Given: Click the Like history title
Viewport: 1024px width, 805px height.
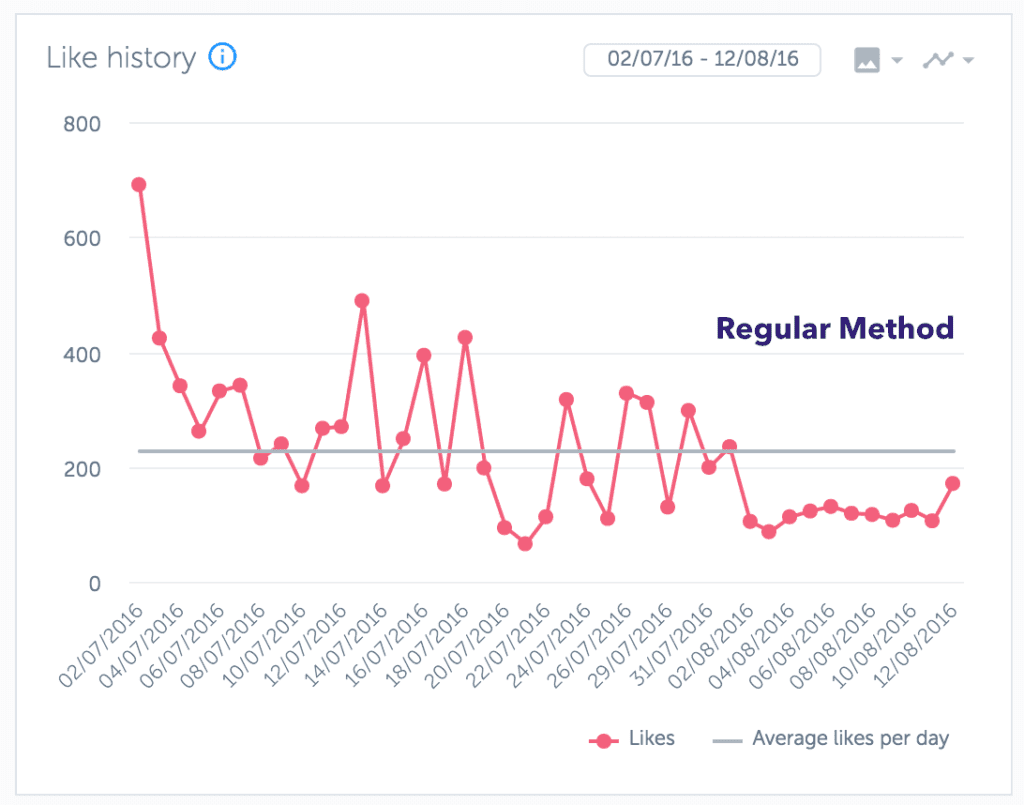Looking at the screenshot, I should point(121,58).
